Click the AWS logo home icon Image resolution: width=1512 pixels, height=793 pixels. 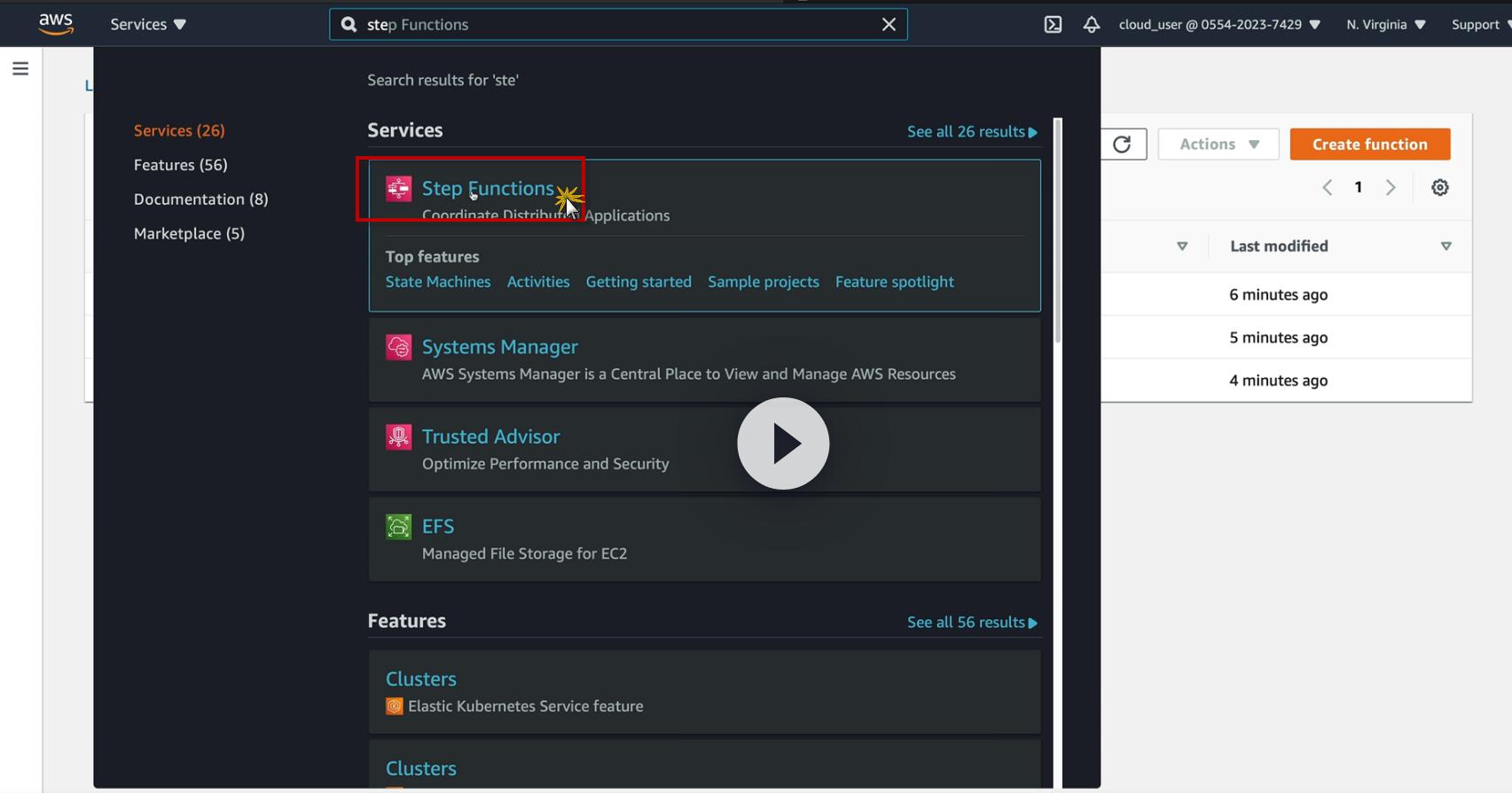(x=56, y=24)
